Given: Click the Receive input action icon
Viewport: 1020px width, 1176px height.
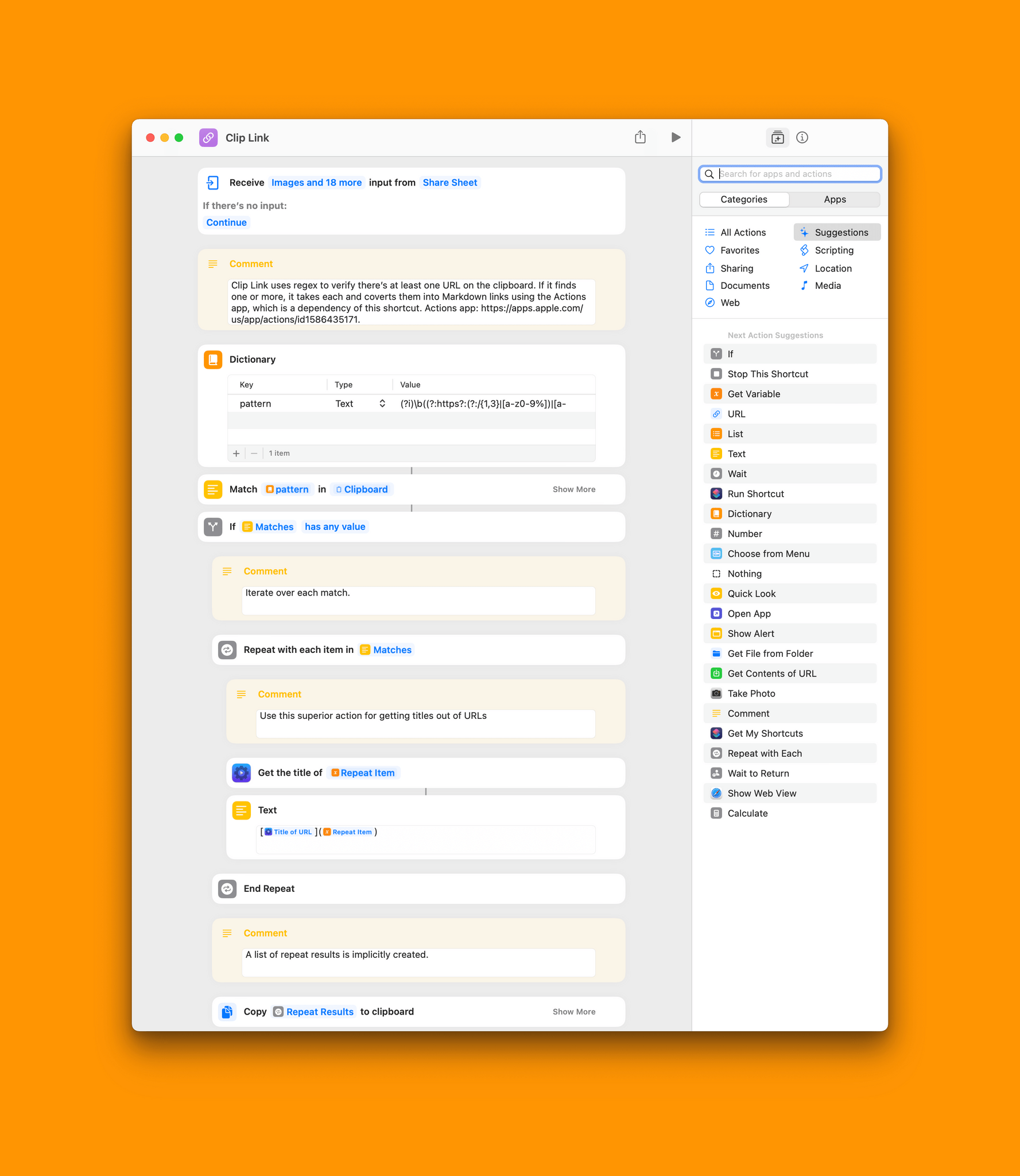Looking at the screenshot, I should click(x=213, y=183).
